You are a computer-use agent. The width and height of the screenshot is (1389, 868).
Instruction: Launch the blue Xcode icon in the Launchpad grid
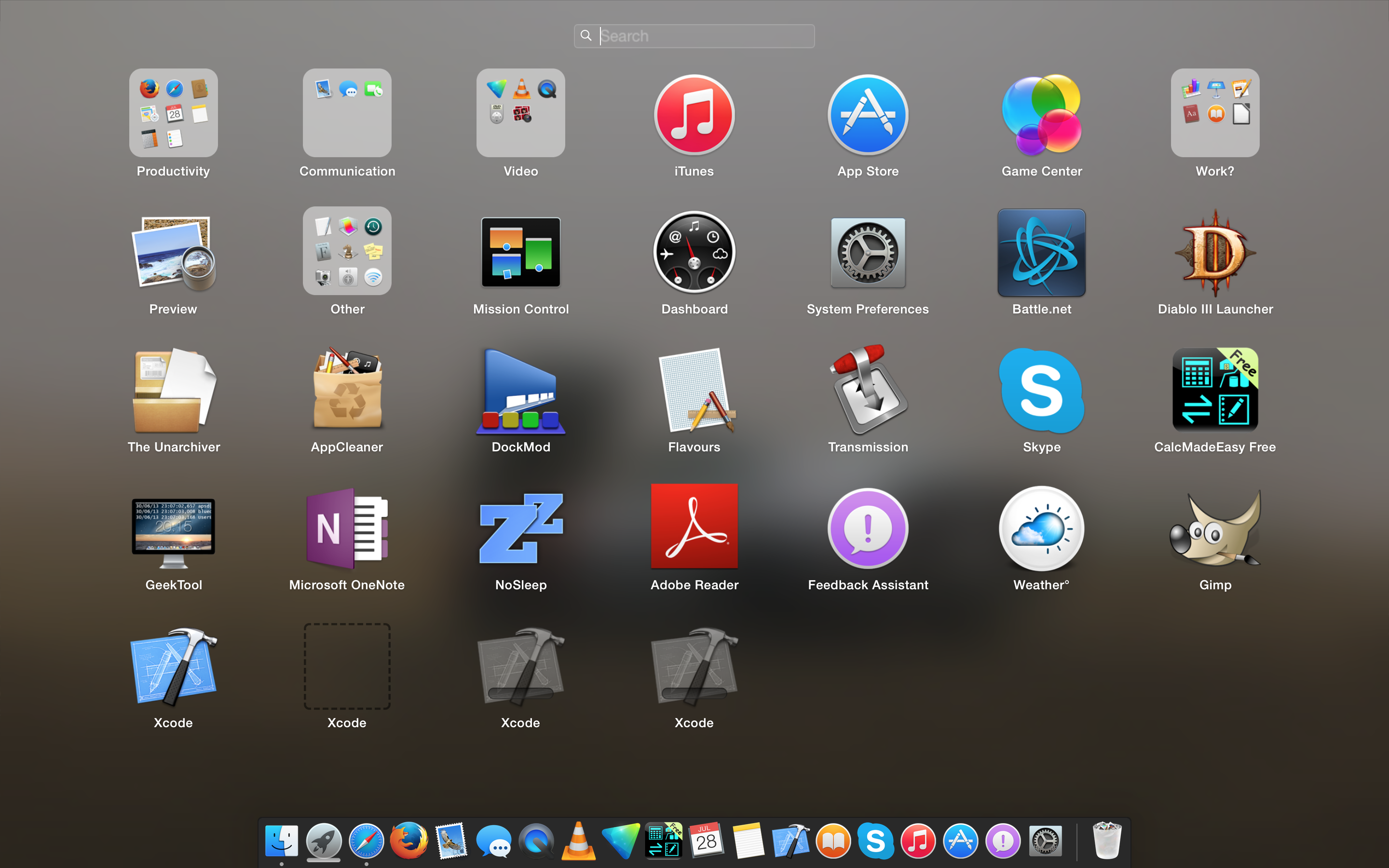(173, 666)
